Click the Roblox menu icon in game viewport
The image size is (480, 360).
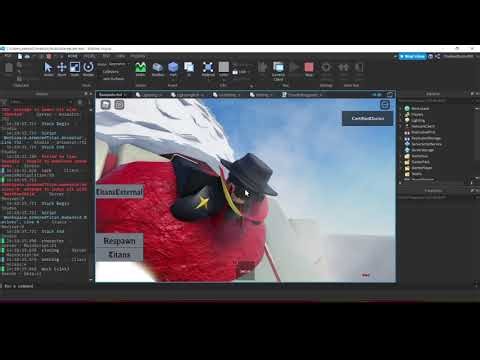coord(106,105)
